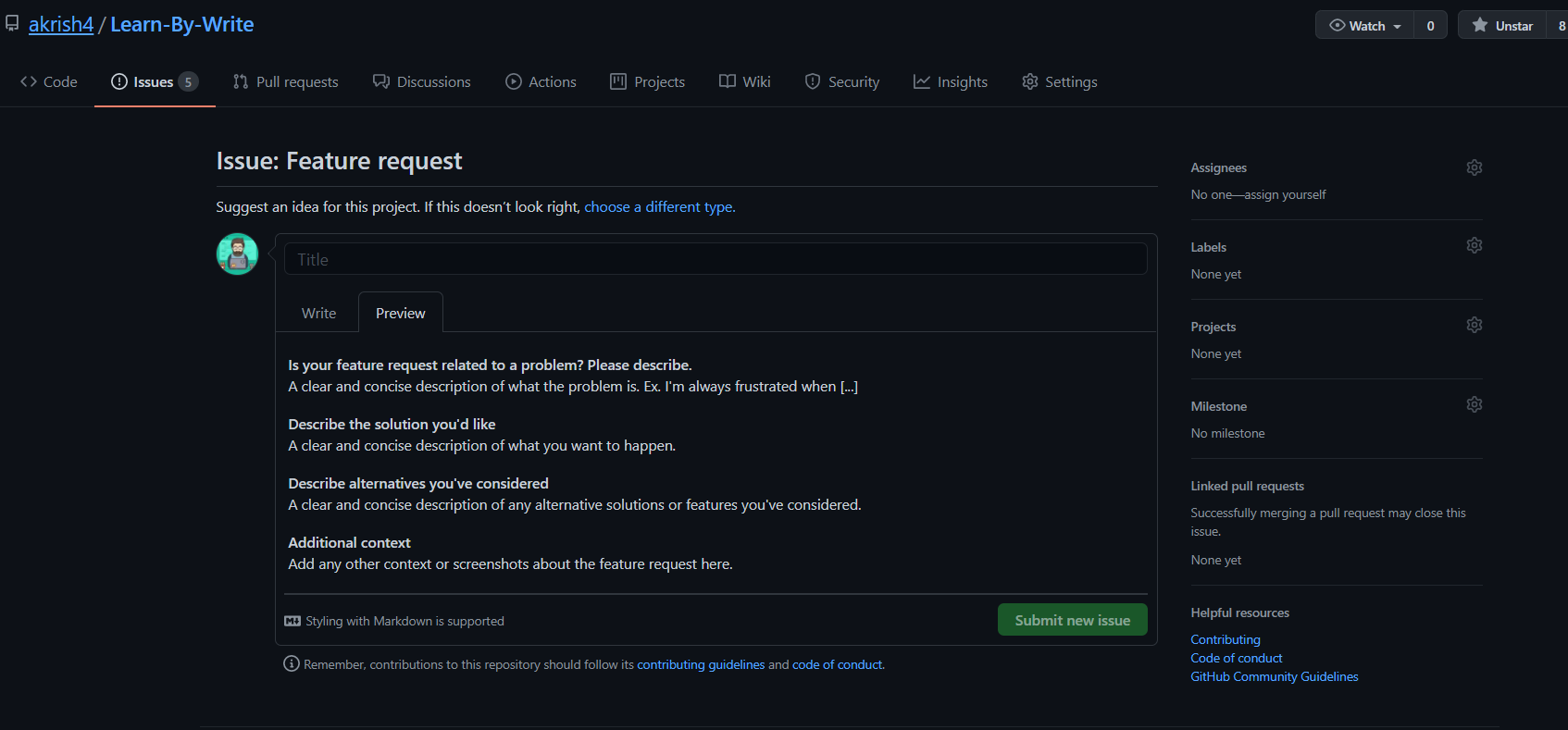Click the user avatar thumbnail
This screenshot has height=730, width=1568.
pyautogui.click(x=237, y=254)
